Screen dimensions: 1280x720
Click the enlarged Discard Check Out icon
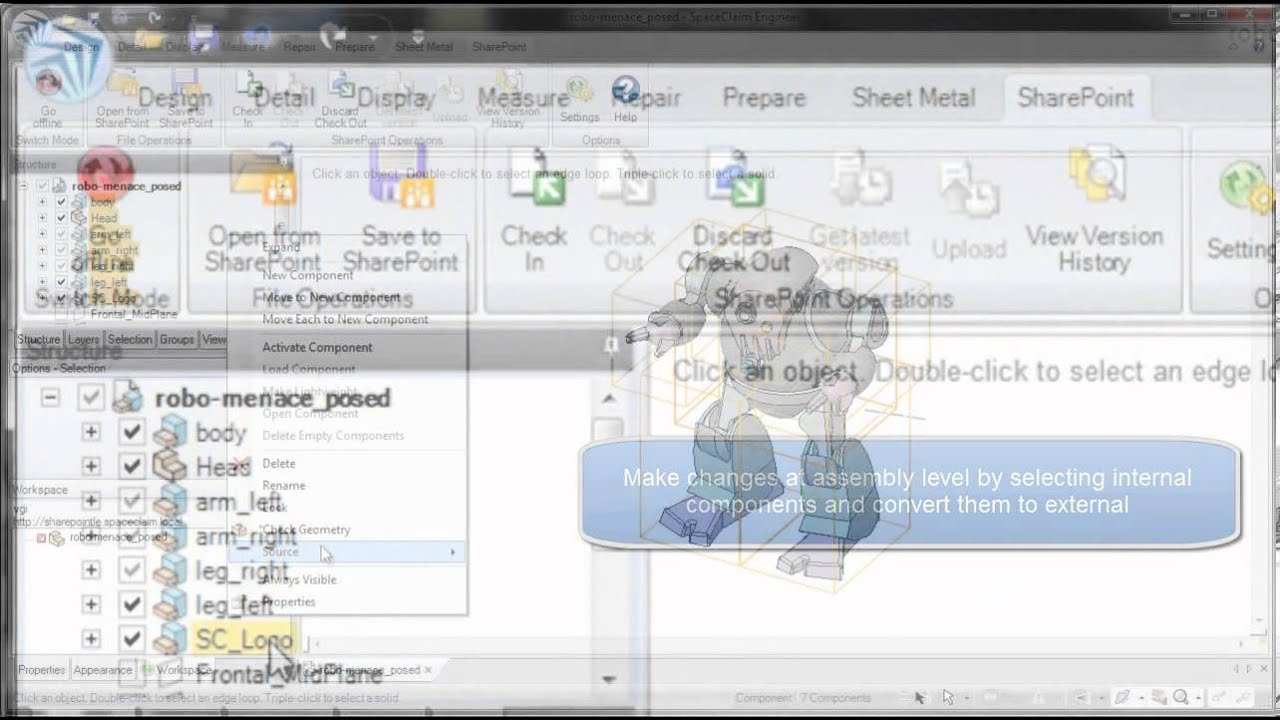click(x=734, y=178)
